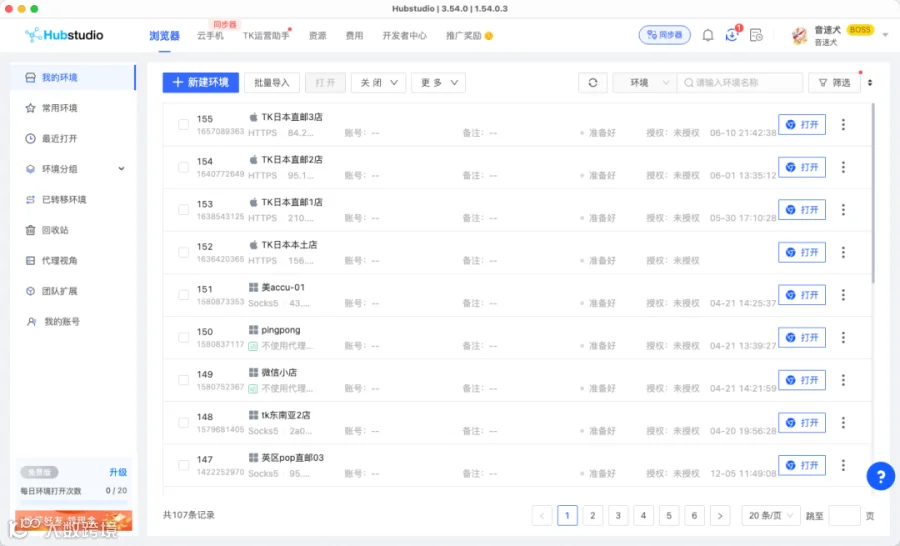The width and height of the screenshot is (900, 546).
Task: Switch to the 云手机 tab
Action: click(x=210, y=36)
